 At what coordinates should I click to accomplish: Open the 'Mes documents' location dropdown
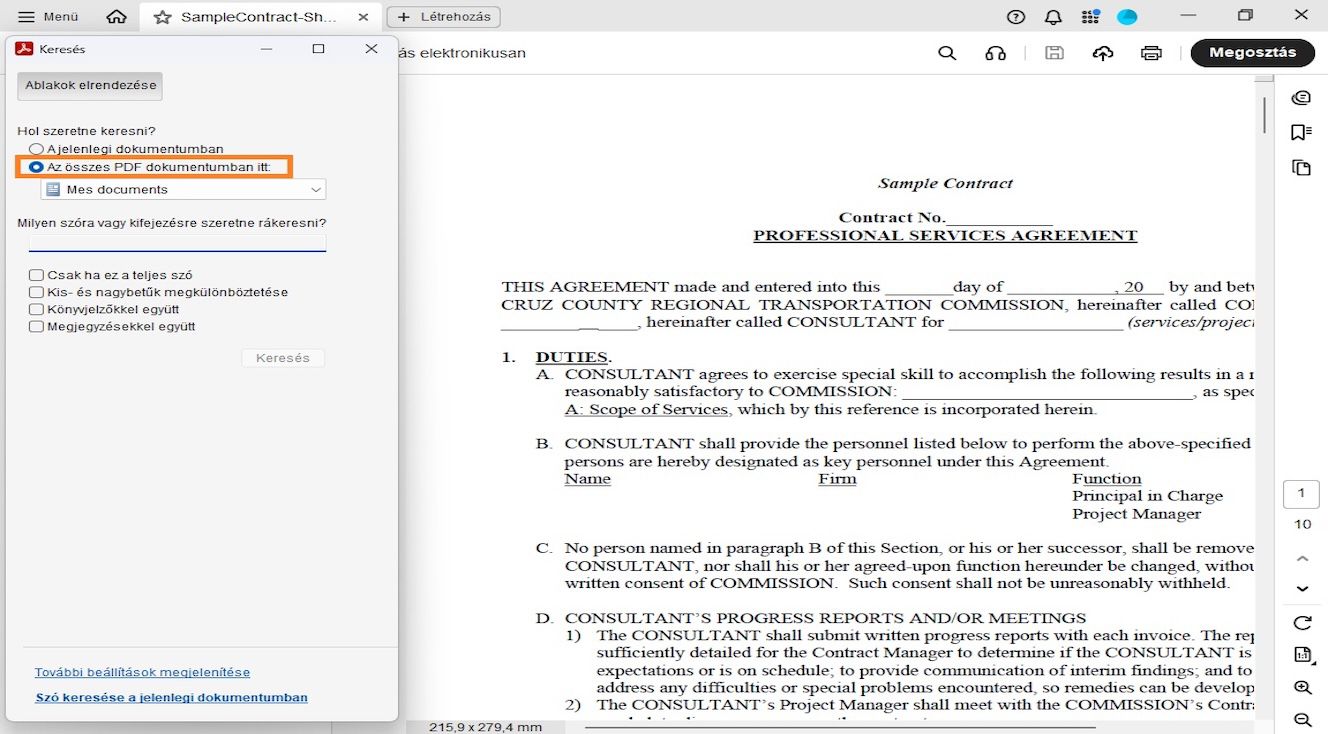coord(183,189)
